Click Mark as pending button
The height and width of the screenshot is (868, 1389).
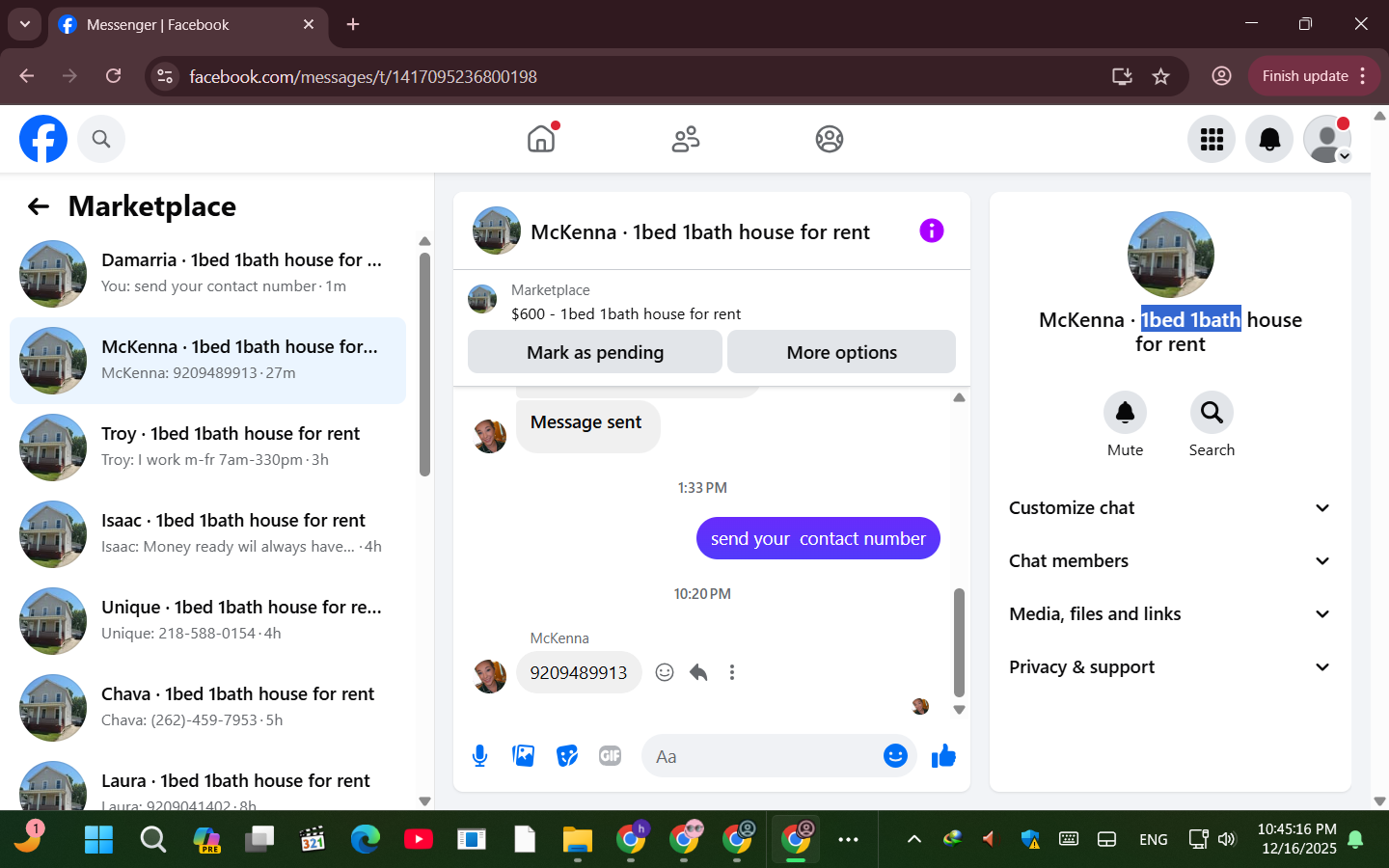point(595,352)
